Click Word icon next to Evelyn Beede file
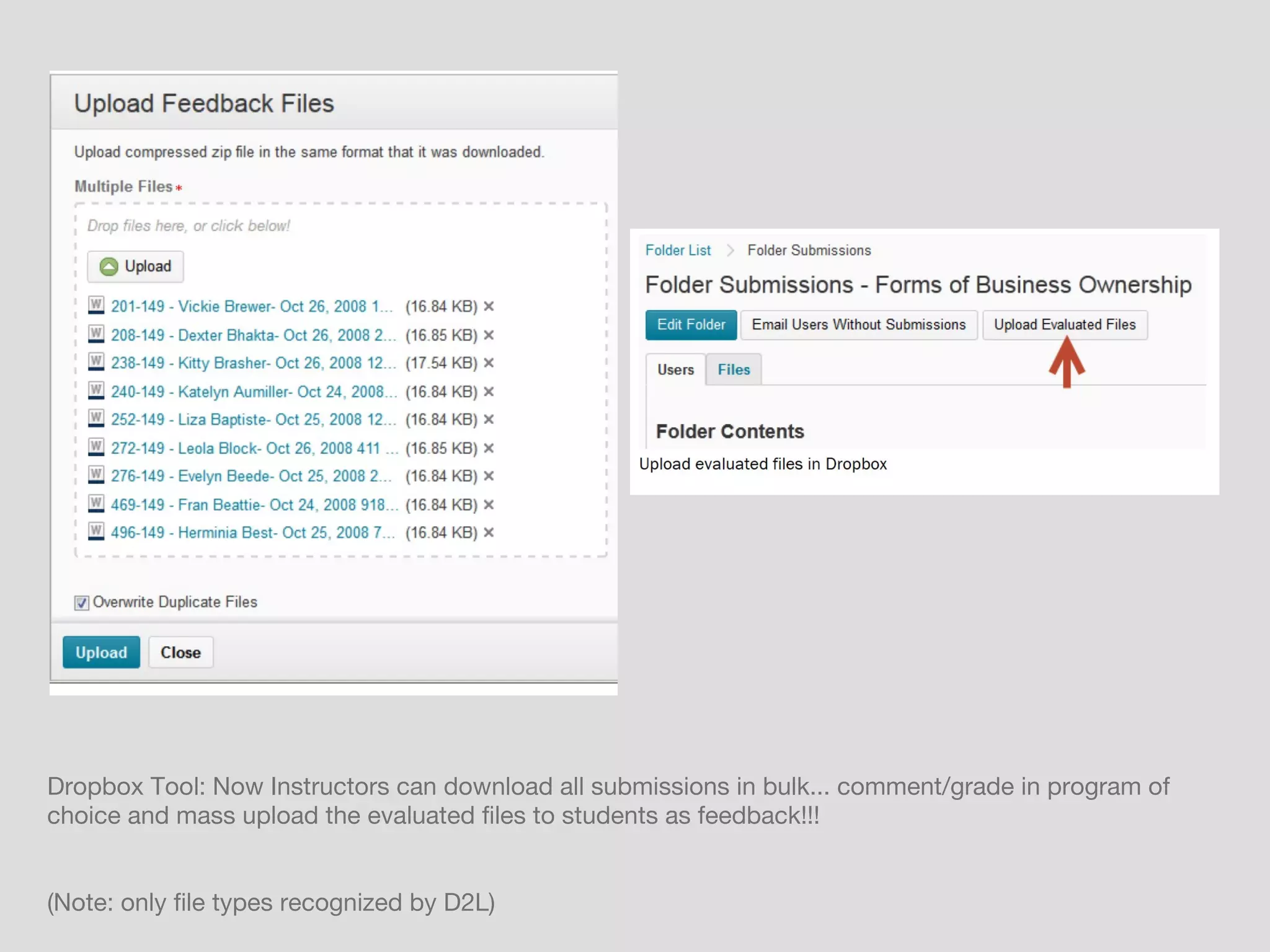This screenshot has width=1270, height=952. click(x=96, y=475)
